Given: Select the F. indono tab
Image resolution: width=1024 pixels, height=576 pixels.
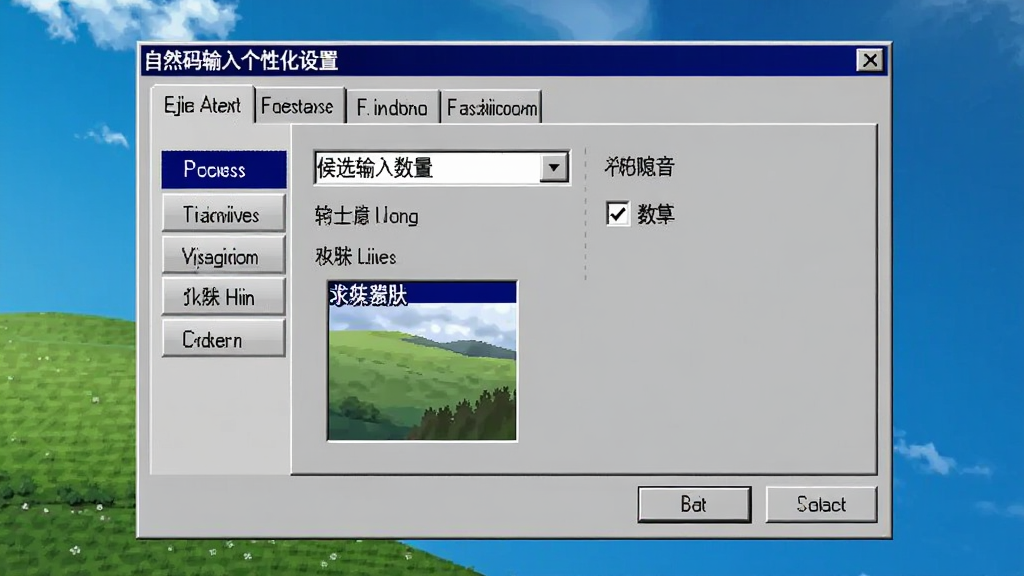Looking at the screenshot, I should pos(392,107).
